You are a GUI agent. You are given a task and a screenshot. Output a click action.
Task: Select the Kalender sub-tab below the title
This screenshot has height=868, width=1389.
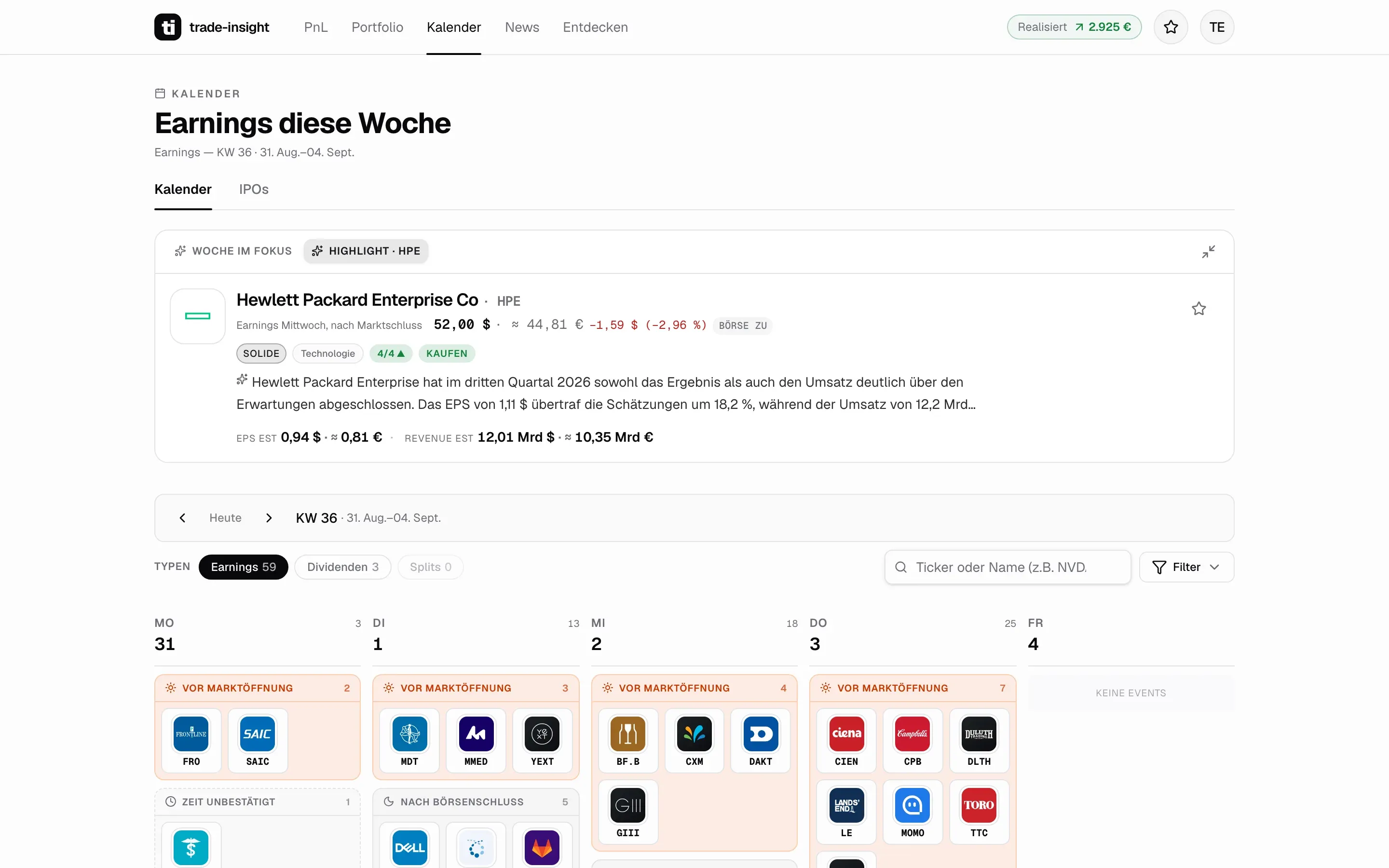(x=183, y=189)
